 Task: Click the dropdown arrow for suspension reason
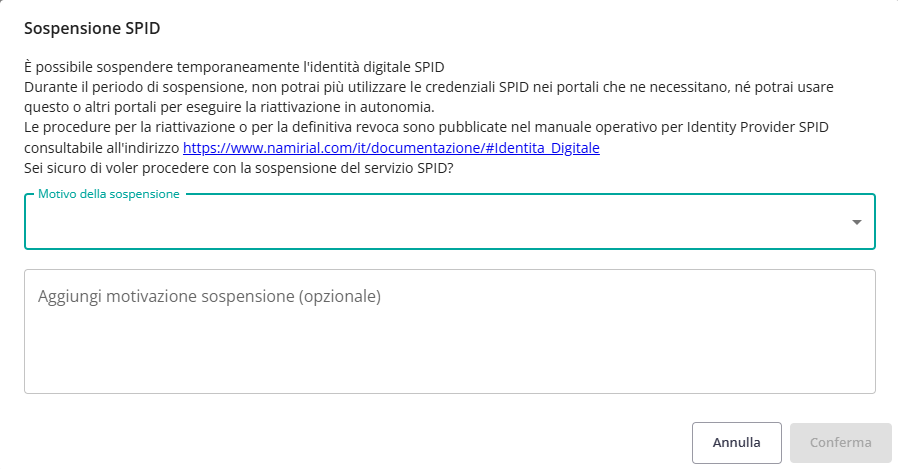coord(856,222)
